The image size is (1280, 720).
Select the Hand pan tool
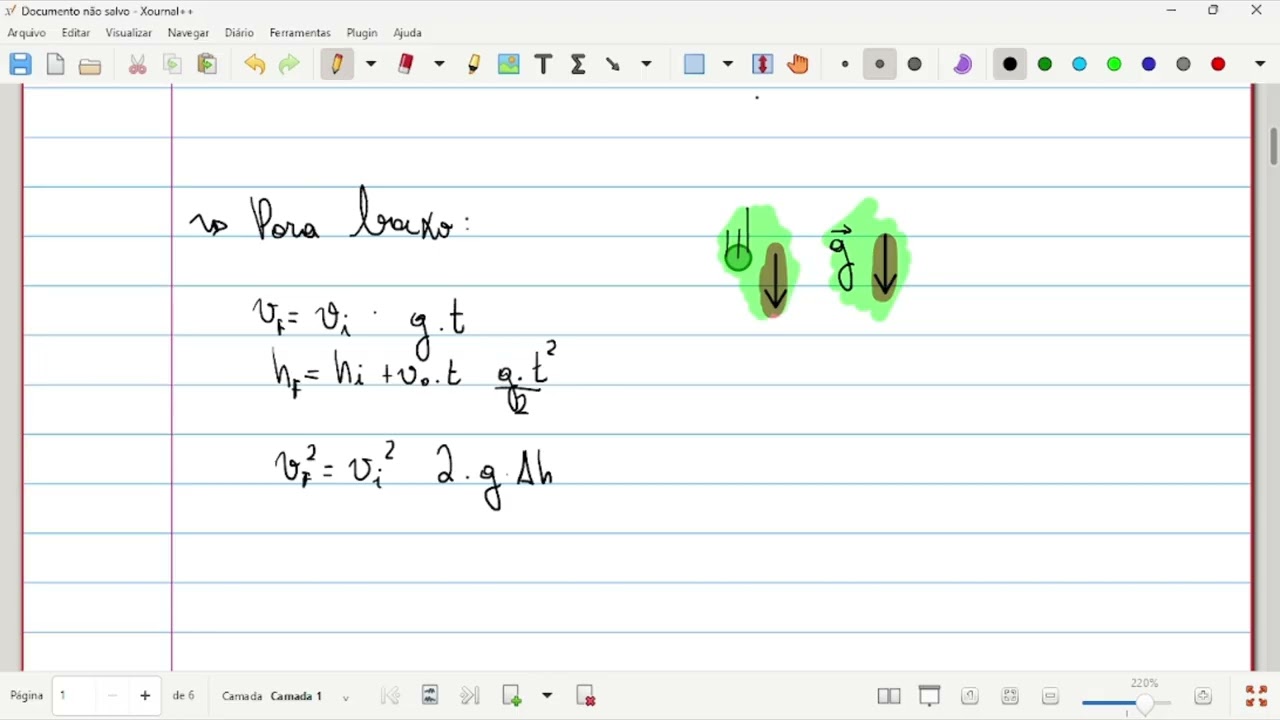point(798,64)
